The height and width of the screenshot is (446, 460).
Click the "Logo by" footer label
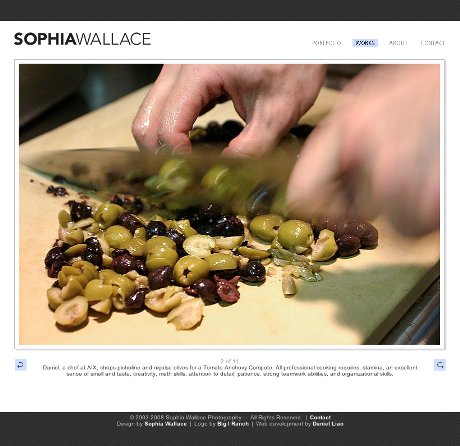[205, 424]
